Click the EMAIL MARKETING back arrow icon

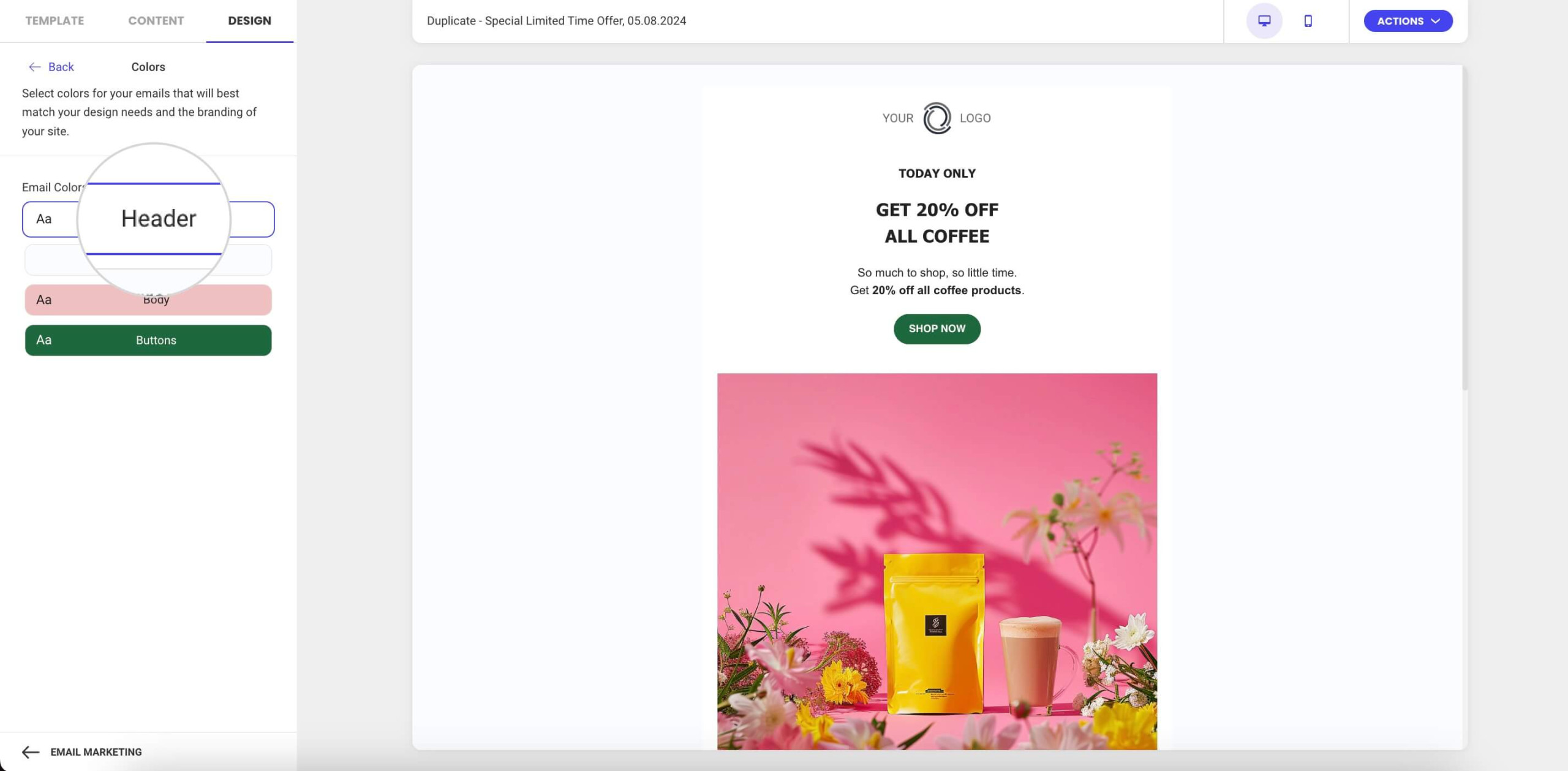[x=29, y=751]
